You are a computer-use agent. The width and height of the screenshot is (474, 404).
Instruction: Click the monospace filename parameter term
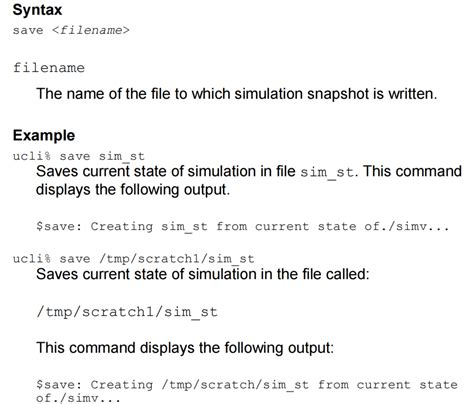[x=49, y=68]
